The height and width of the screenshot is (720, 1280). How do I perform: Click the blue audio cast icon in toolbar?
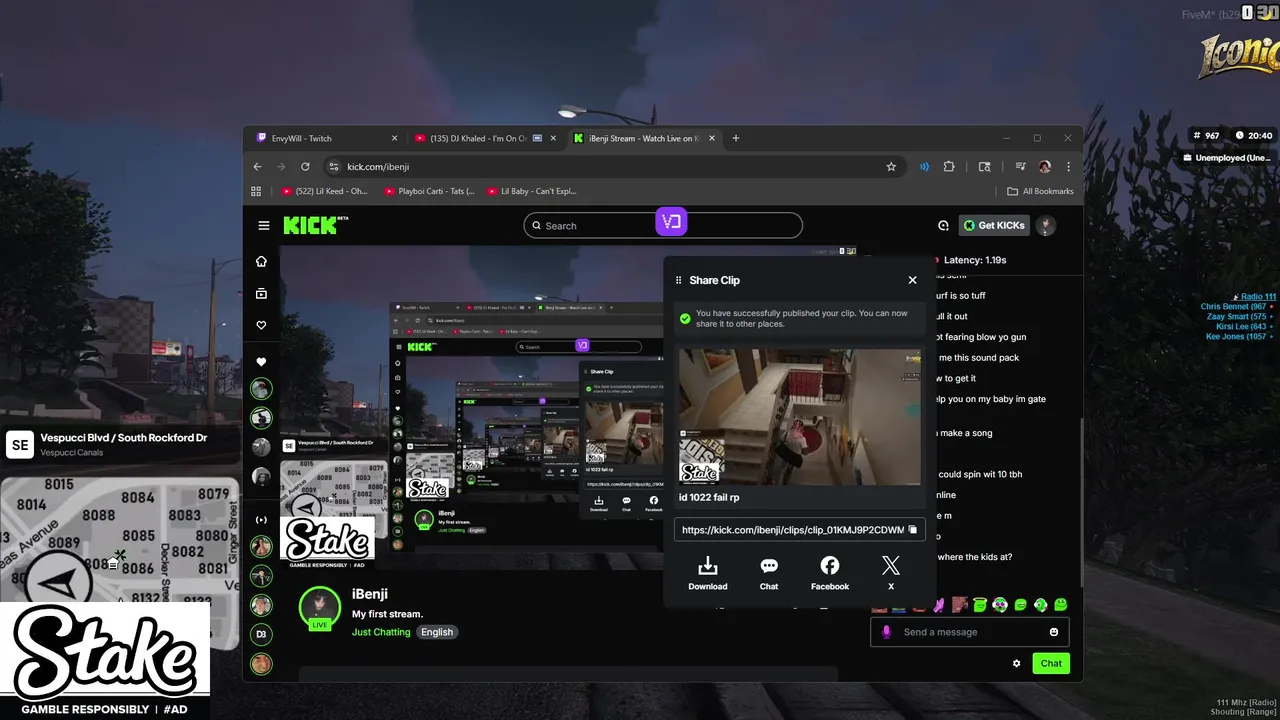point(924,167)
